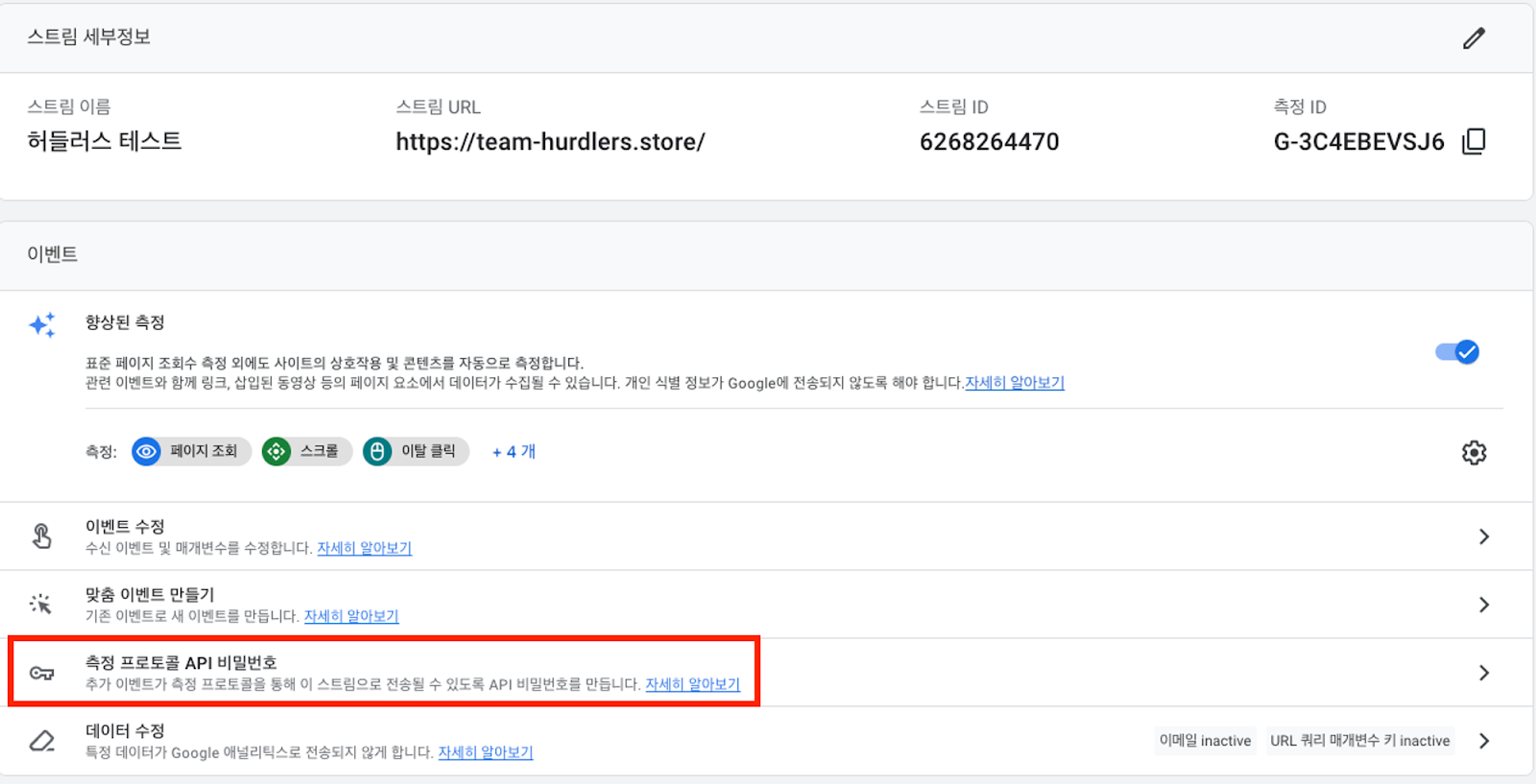Image resolution: width=1536 pixels, height=784 pixels.
Task: Open 자세히 알아보기 link under 데이터 수정
Action: (x=486, y=752)
